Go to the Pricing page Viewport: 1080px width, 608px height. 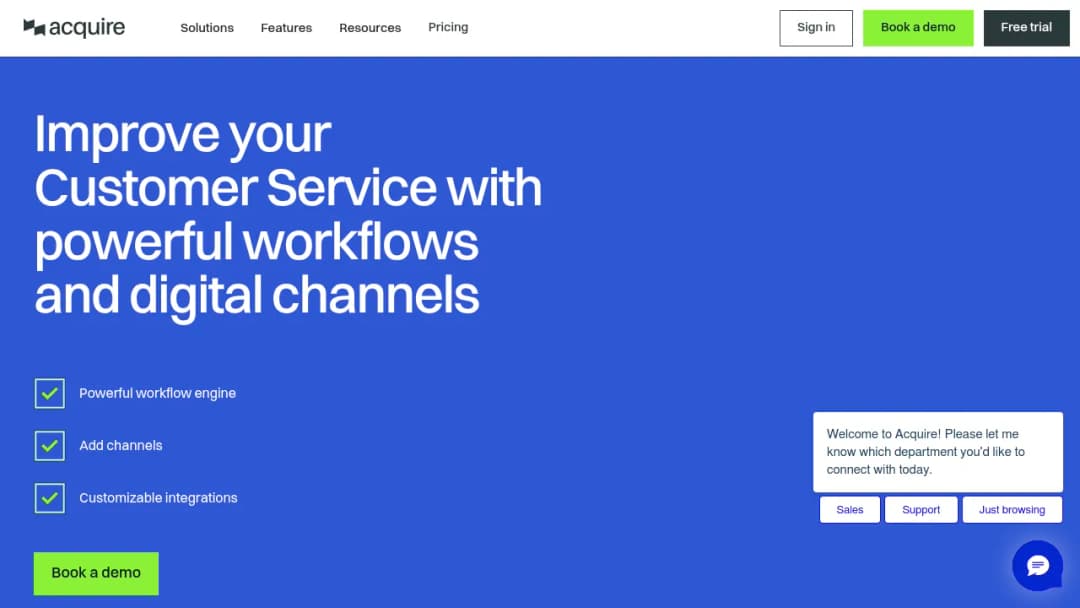click(x=448, y=27)
